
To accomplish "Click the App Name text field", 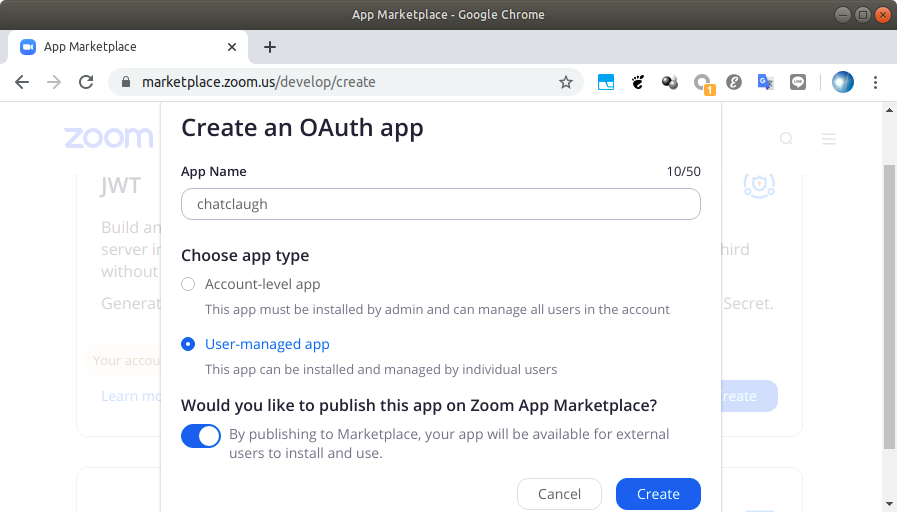I will click(440, 204).
